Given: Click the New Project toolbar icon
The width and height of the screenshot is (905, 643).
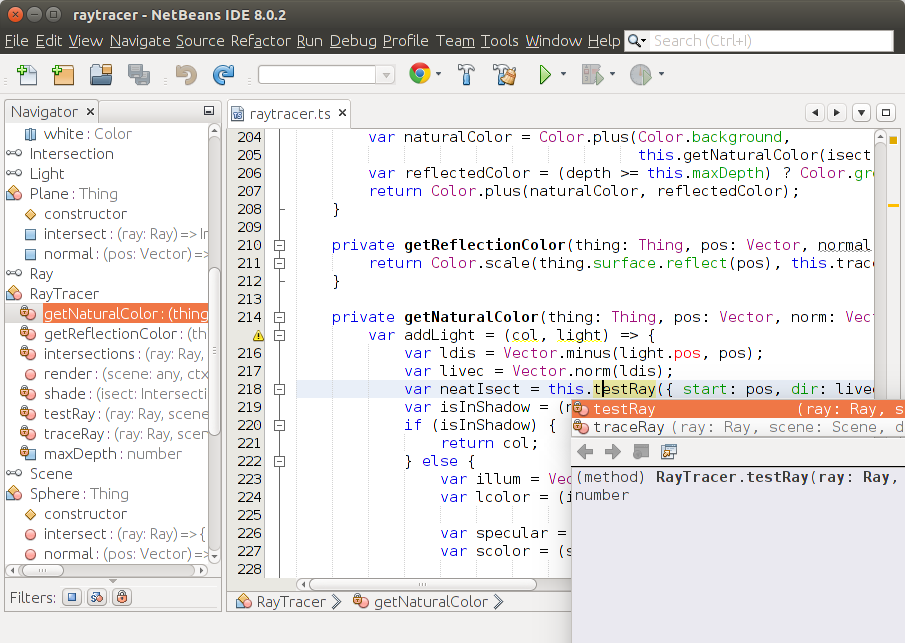Looking at the screenshot, I should [x=62, y=74].
